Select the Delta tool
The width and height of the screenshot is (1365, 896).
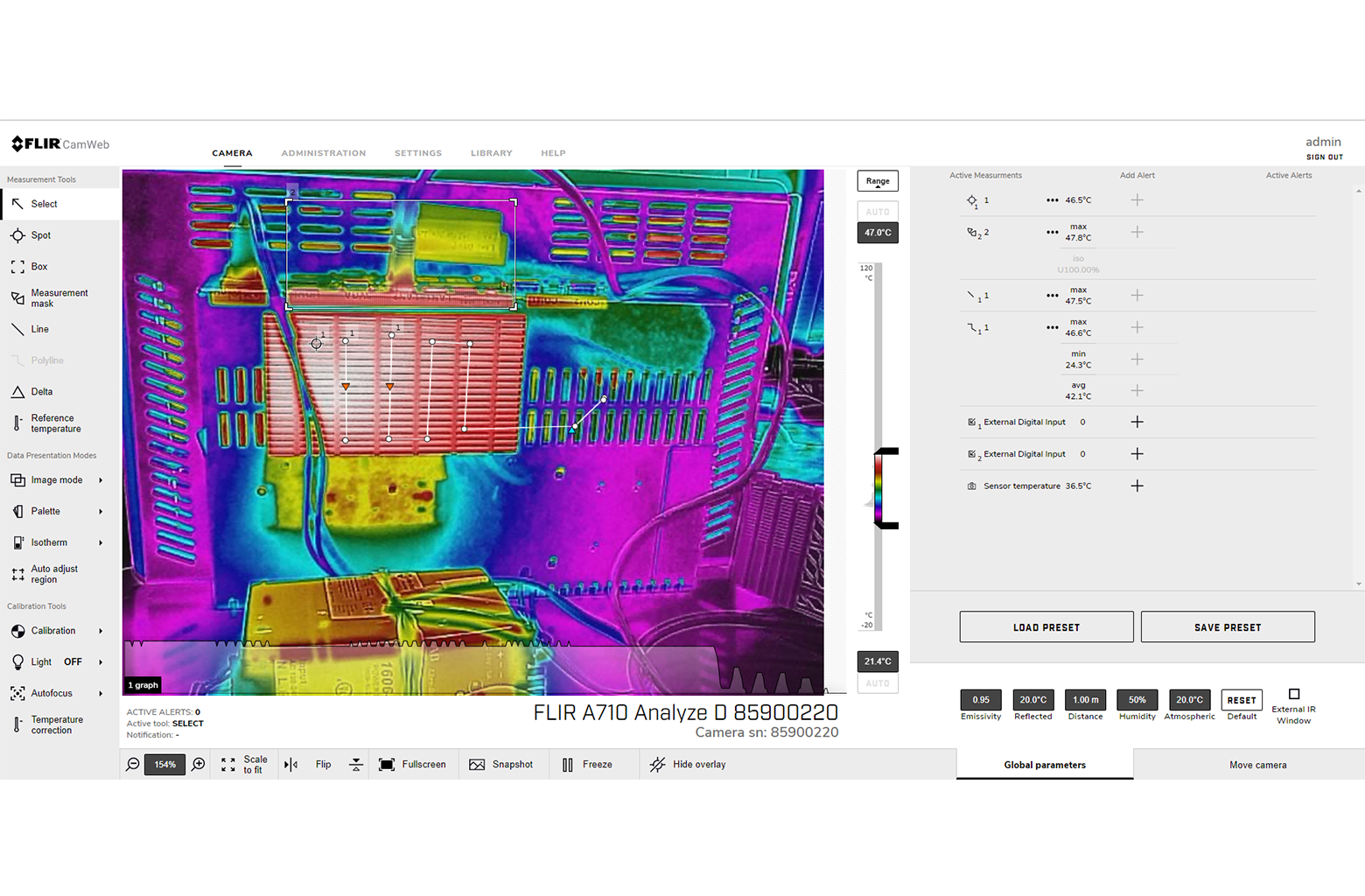pos(59,392)
